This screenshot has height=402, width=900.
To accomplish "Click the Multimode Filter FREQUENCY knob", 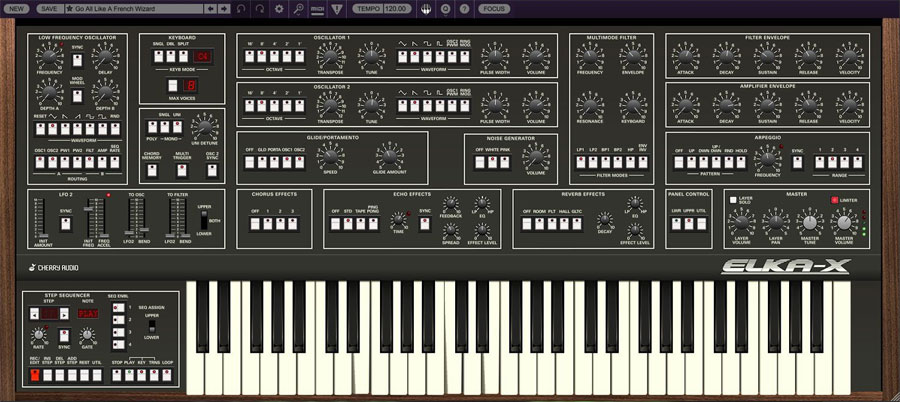I will (589, 56).
